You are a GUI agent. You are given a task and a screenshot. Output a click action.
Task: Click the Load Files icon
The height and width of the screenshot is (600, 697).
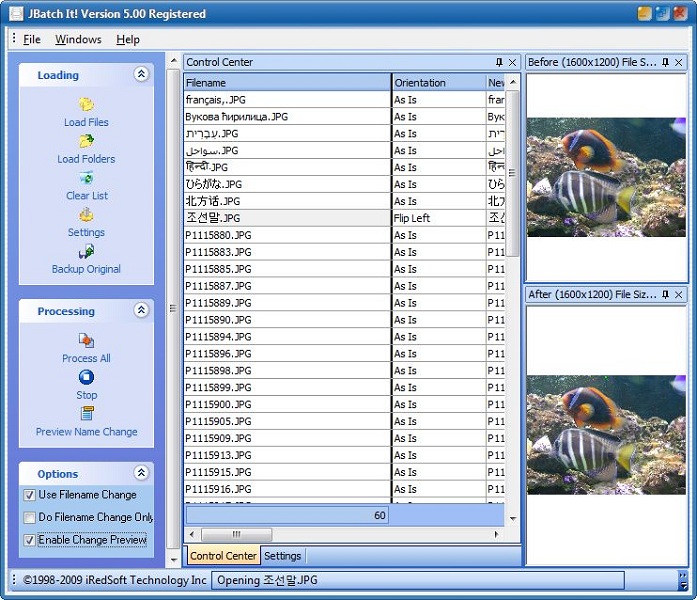coord(86,104)
